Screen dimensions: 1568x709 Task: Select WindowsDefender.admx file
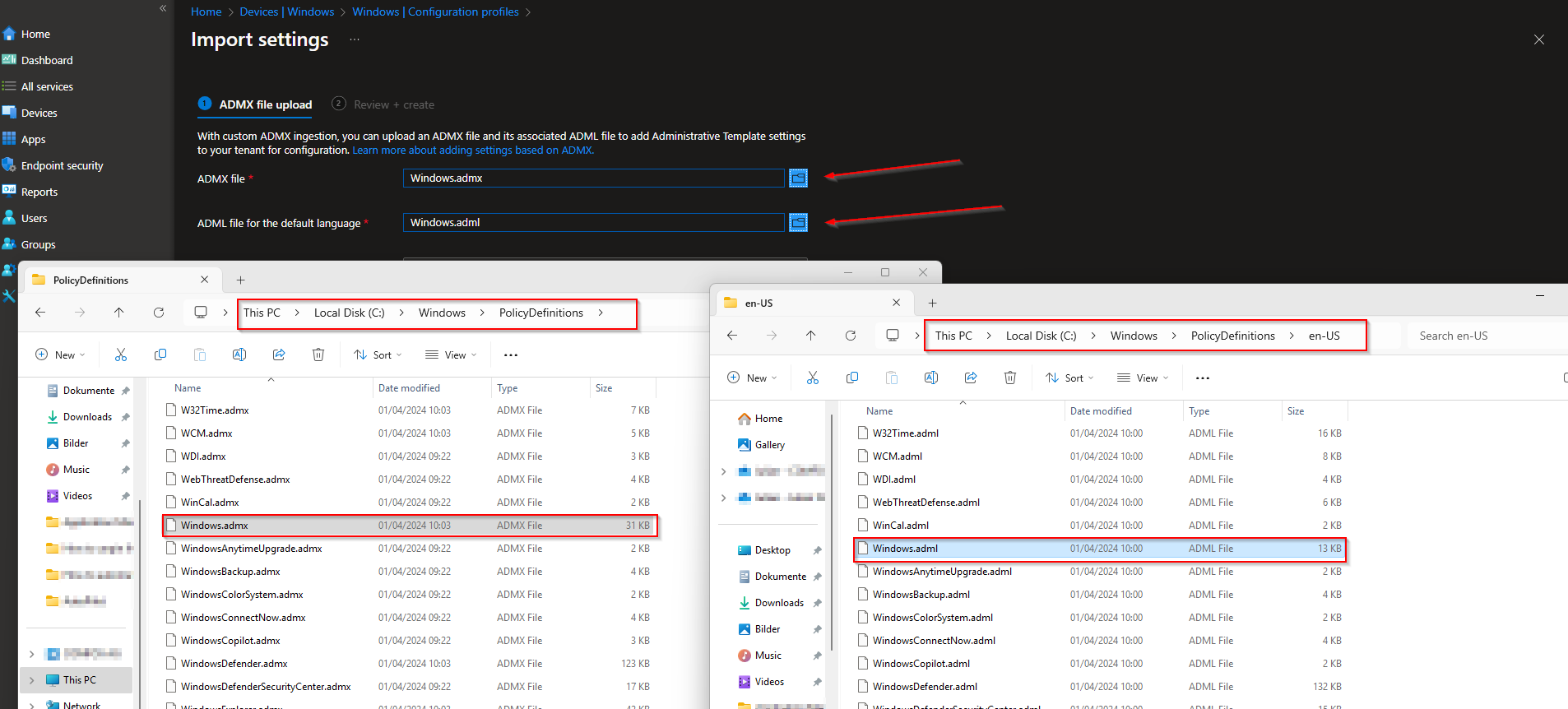[x=234, y=664]
